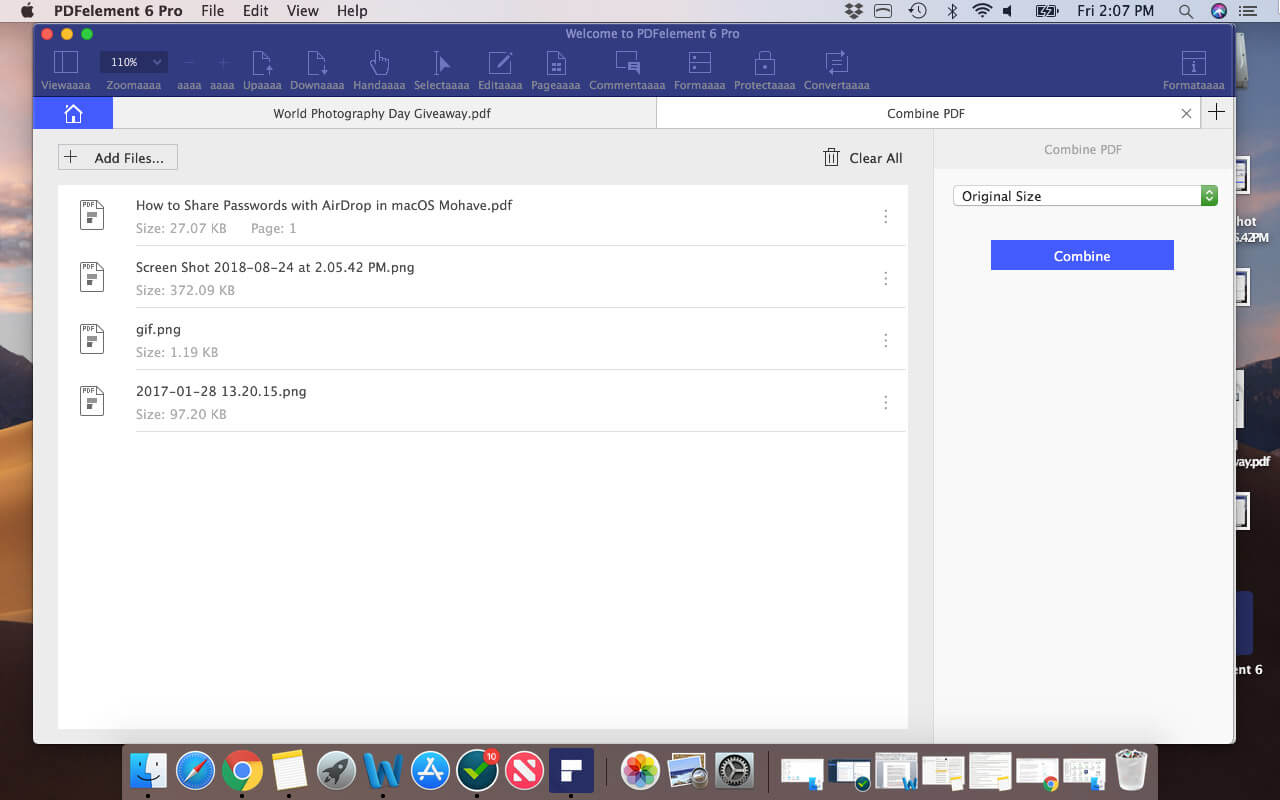Click PDF file icon for gif.png
Screen dimensions: 1280x800
click(92, 339)
